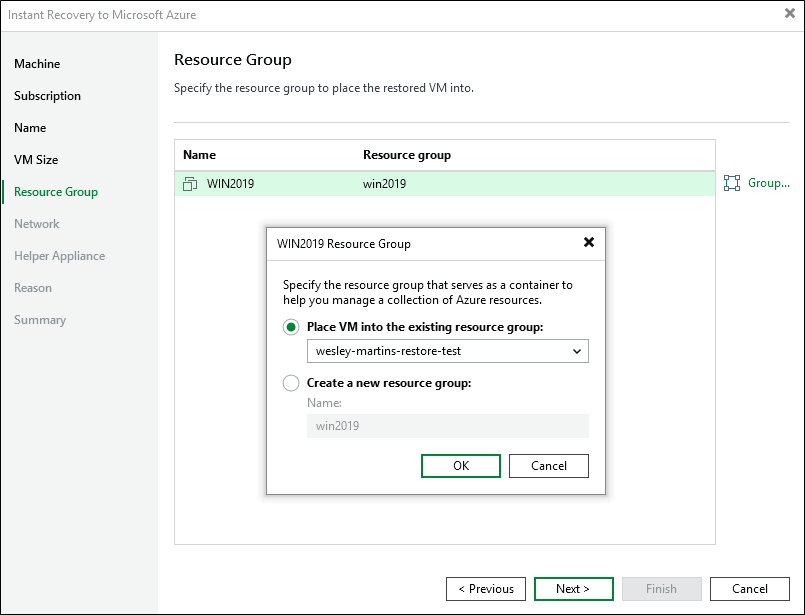Close the Instant Recovery wizard window
The image size is (805, 615).
(790, 14)
